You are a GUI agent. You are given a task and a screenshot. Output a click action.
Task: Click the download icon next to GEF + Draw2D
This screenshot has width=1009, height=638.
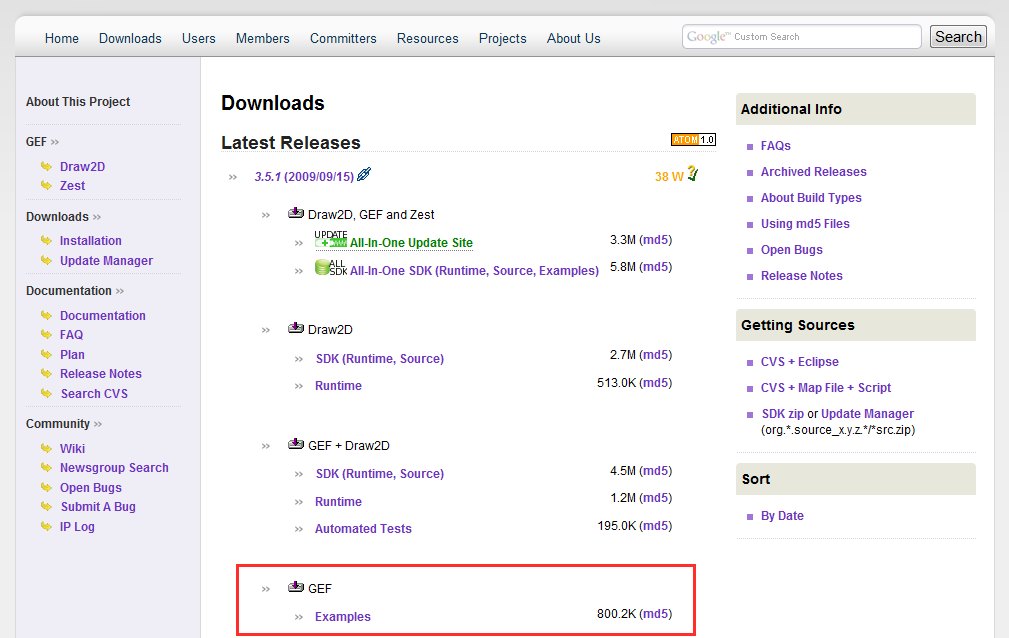296,444
